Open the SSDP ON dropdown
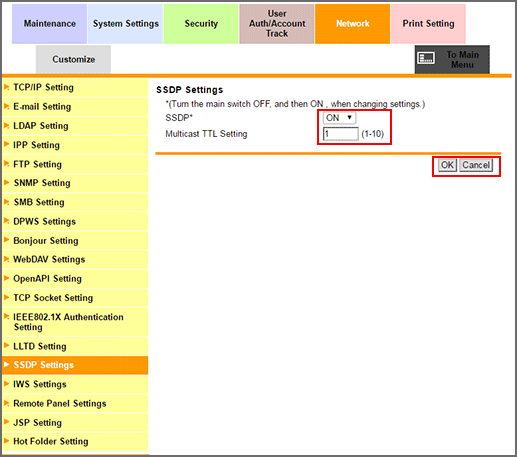 point(339,118)
